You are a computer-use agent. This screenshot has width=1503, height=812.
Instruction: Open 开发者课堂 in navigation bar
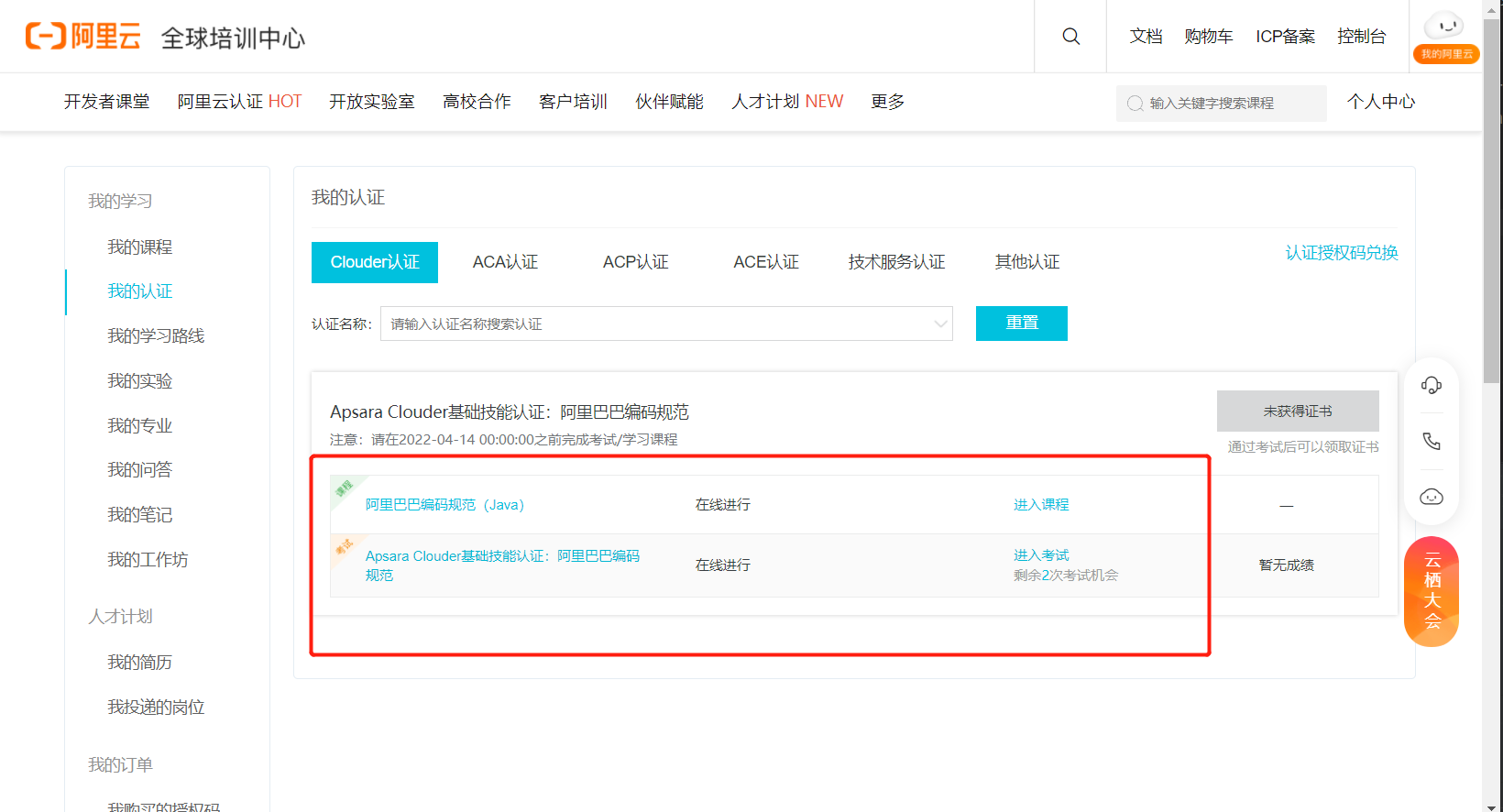(x=106, y=102)
